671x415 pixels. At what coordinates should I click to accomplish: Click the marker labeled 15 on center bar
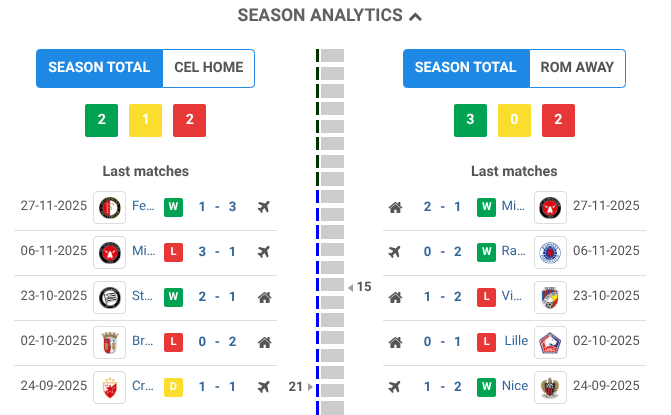point(362,287)
